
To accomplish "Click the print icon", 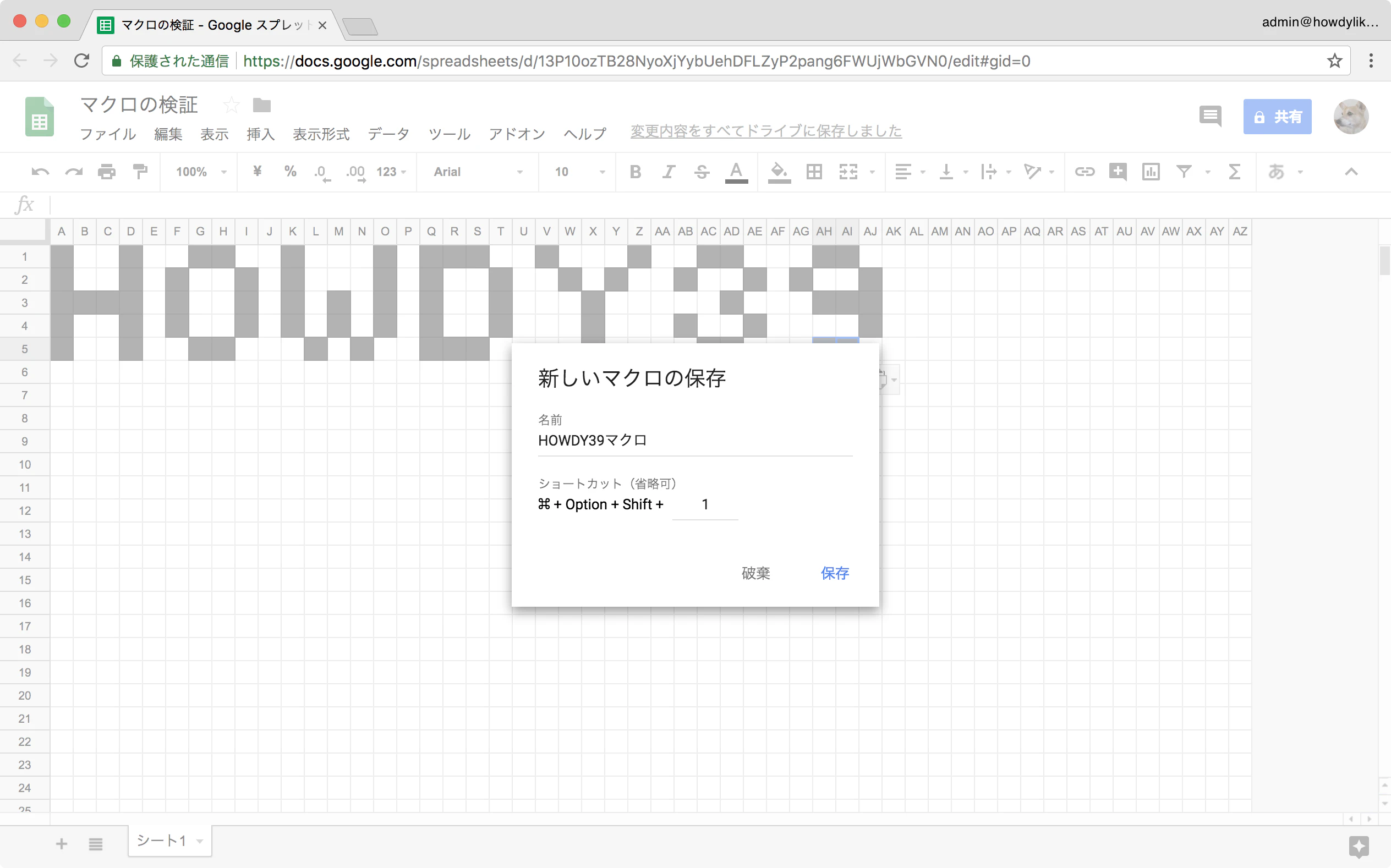I will 107,172.
